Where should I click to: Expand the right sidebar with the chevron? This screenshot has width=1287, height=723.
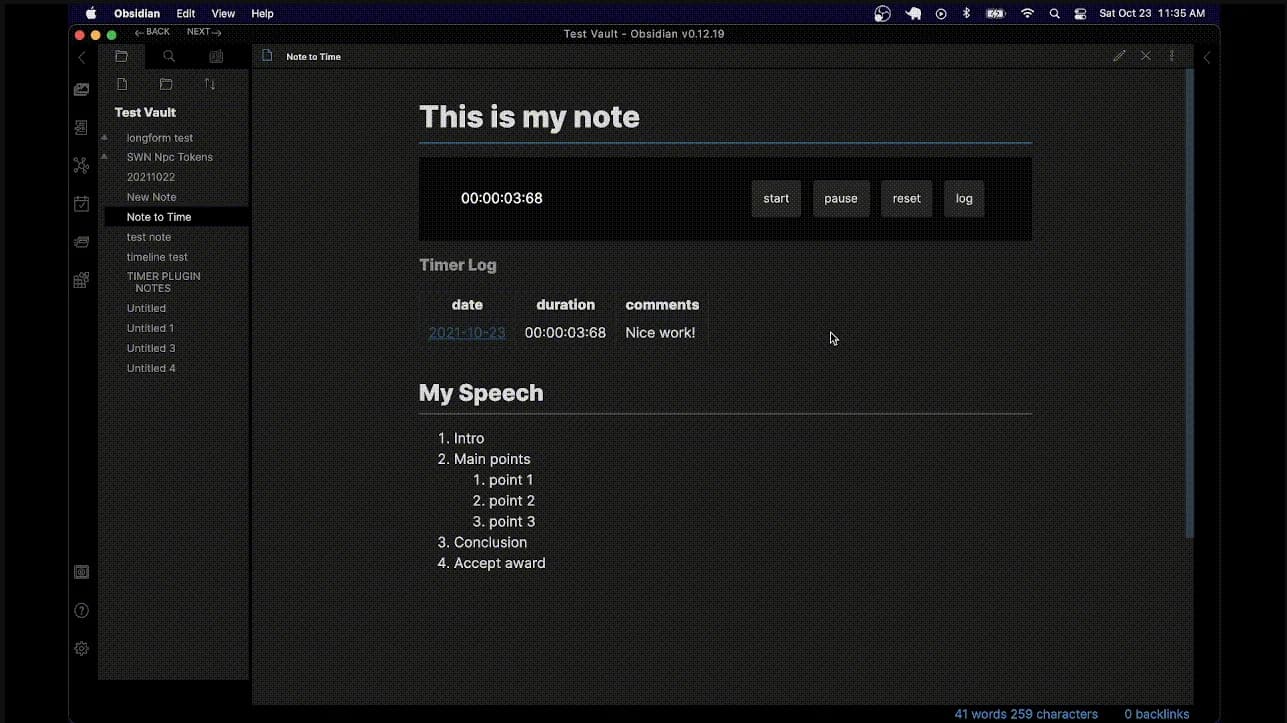coord(1207,58)
